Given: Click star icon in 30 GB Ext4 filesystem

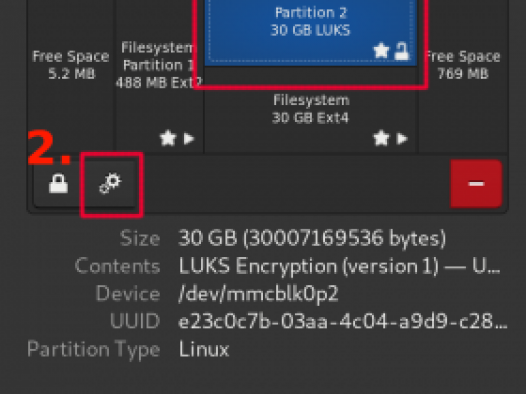Looking at the screenshot, I should [x=381, y=138].
